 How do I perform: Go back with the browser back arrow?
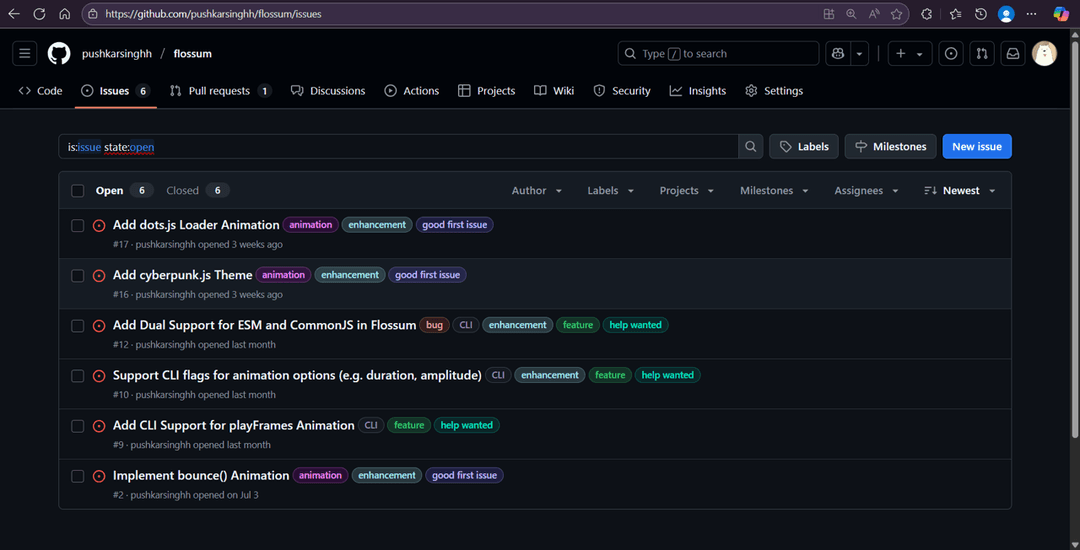(x=14, y=14)
